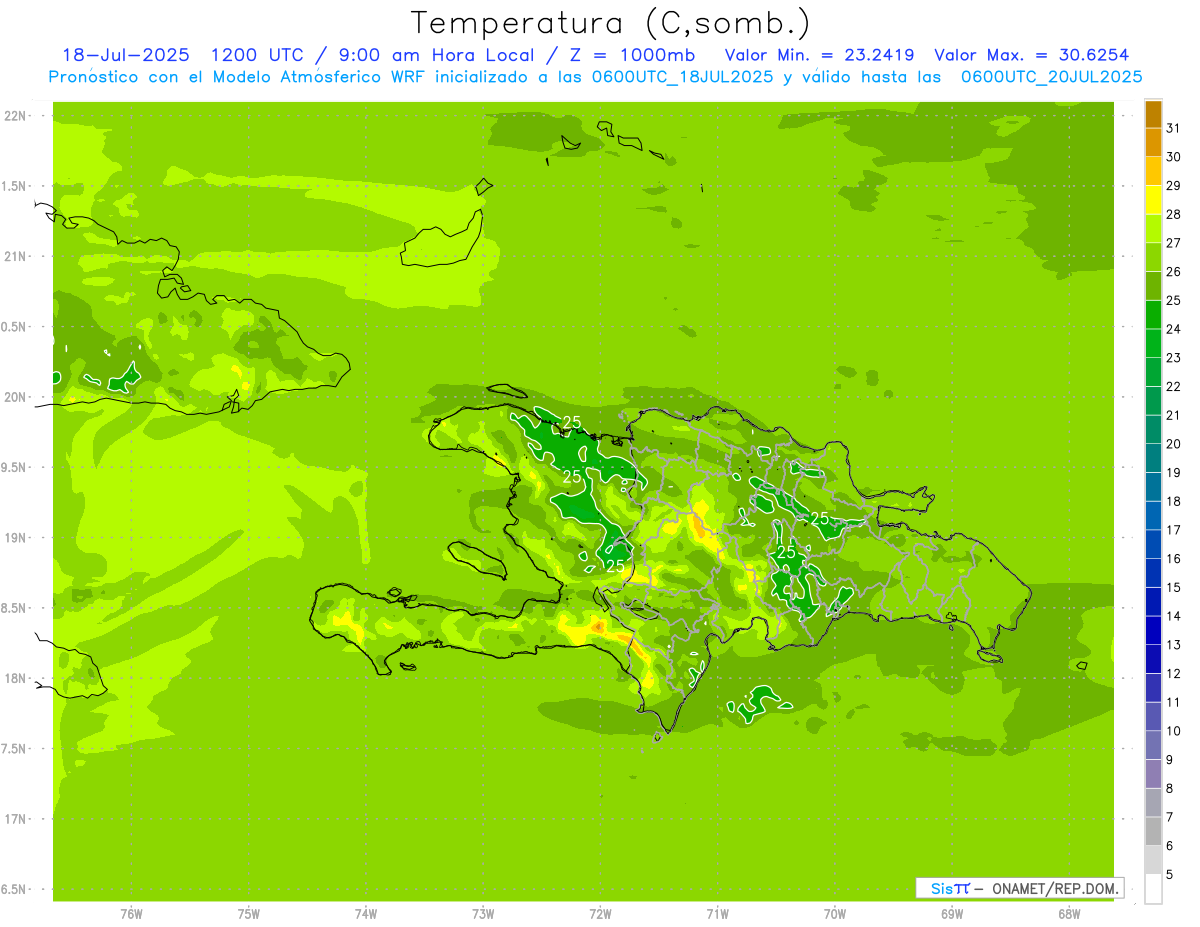Click the '22N' latitude axis label

coord(15,116)
